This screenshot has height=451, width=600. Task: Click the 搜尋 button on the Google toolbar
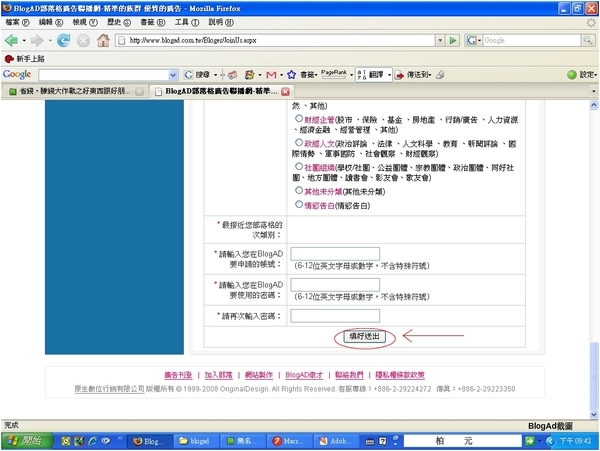click(x=197, y=75)
